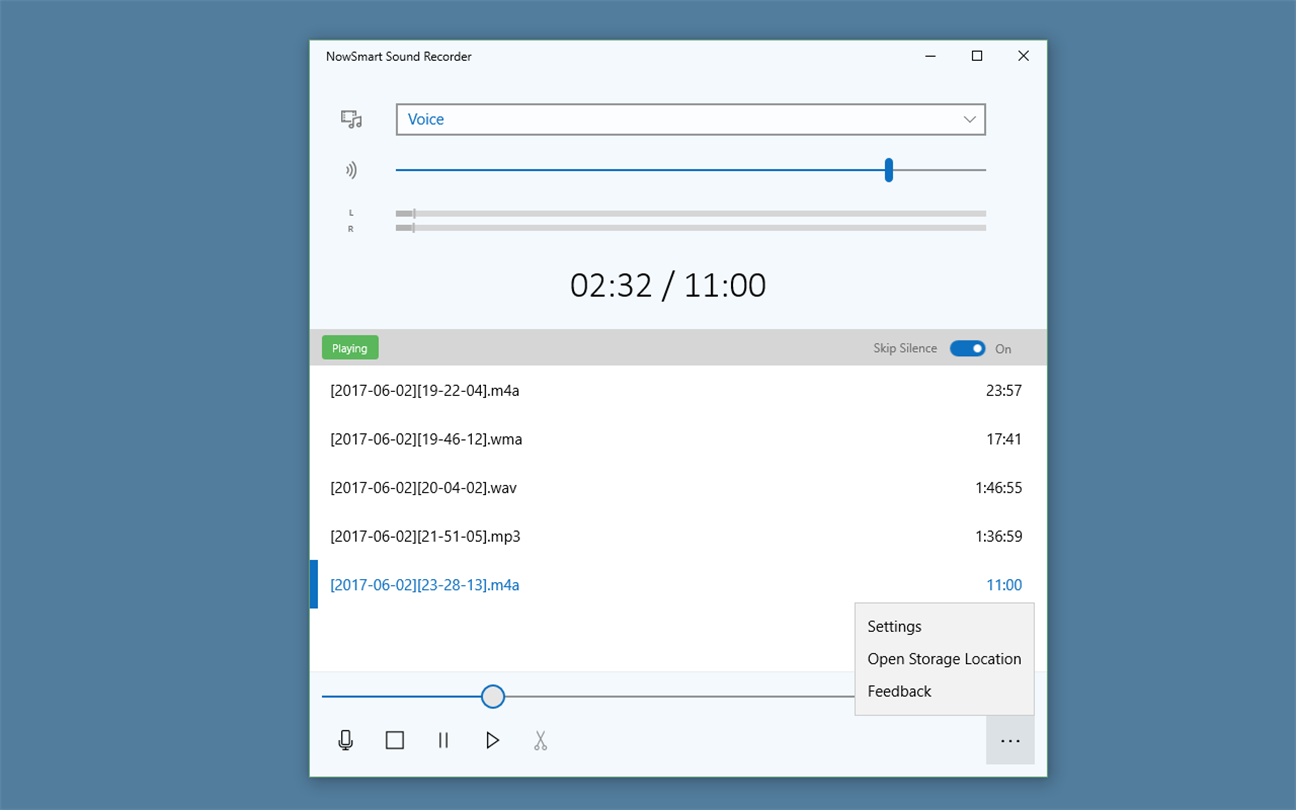The image size is (1296, 810).
Task: Click the green Playing status badge
Action: tap(350, 348)
